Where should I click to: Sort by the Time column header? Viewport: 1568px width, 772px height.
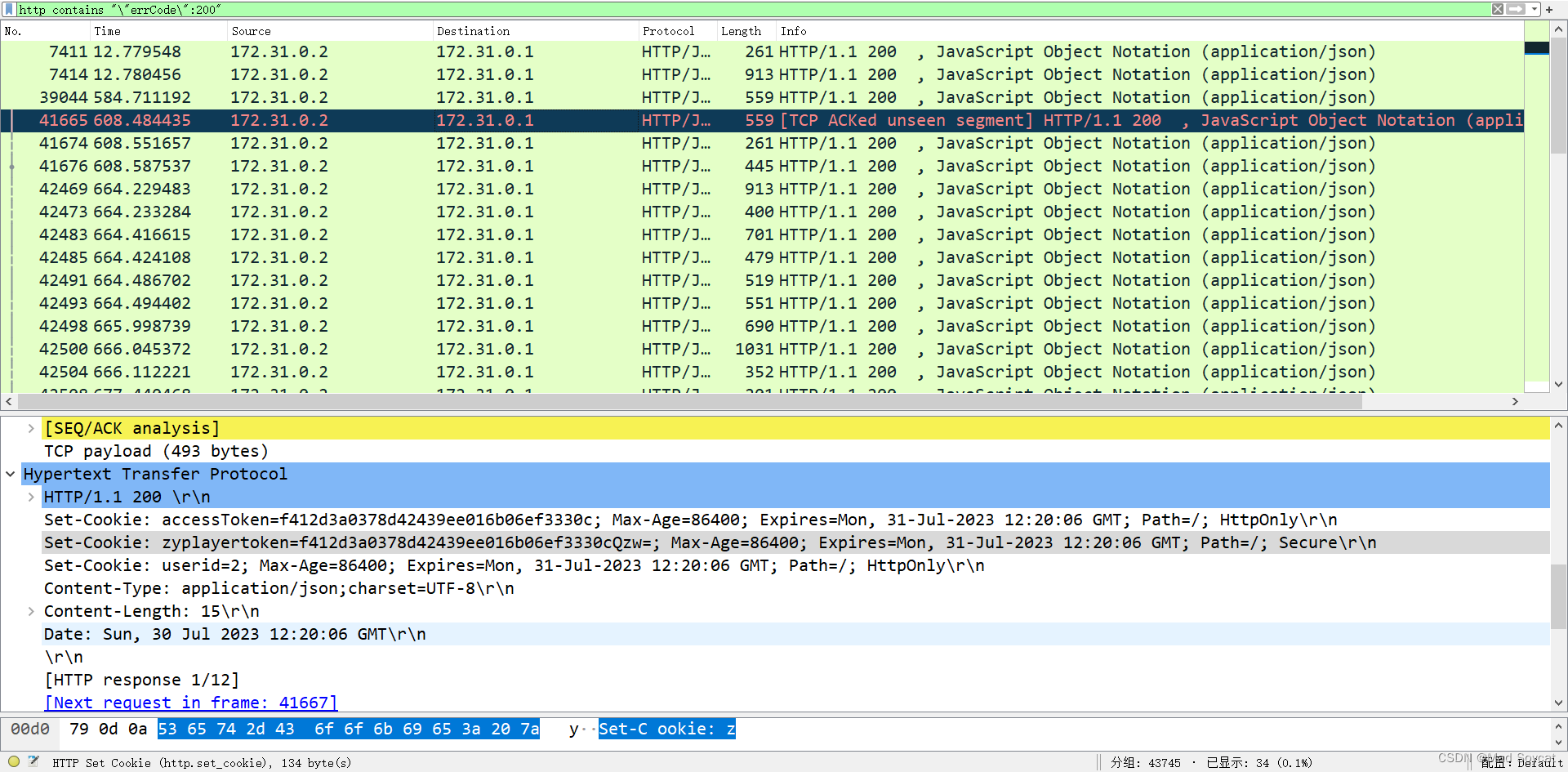coord(158,31)
